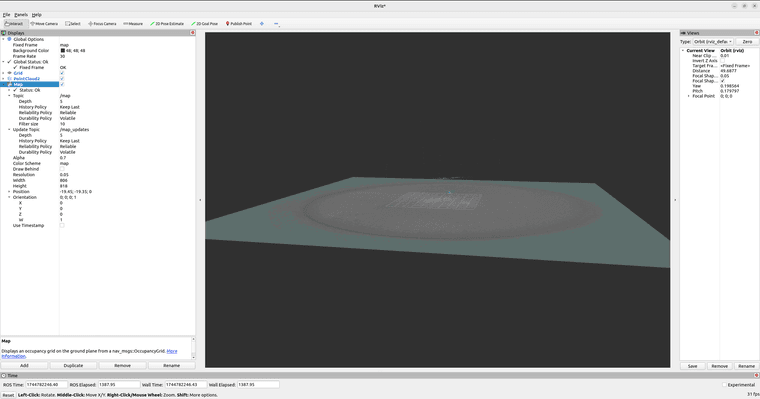Pick the Measure tool

click(133, 23)
